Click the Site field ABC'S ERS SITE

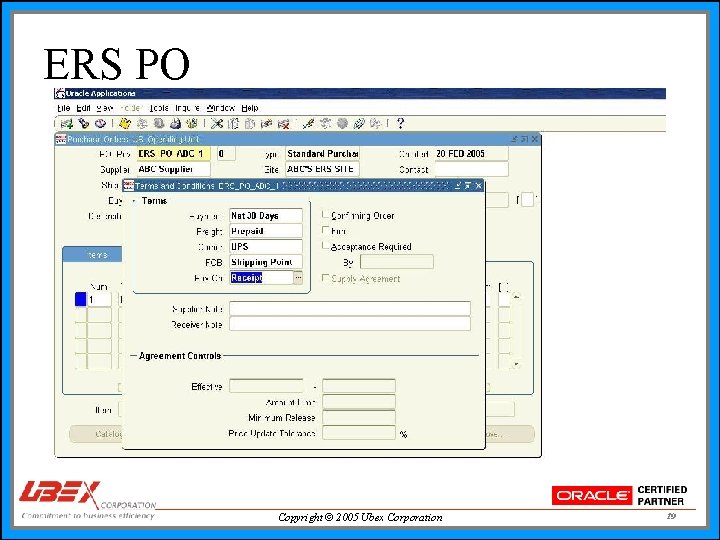(322, 169)
